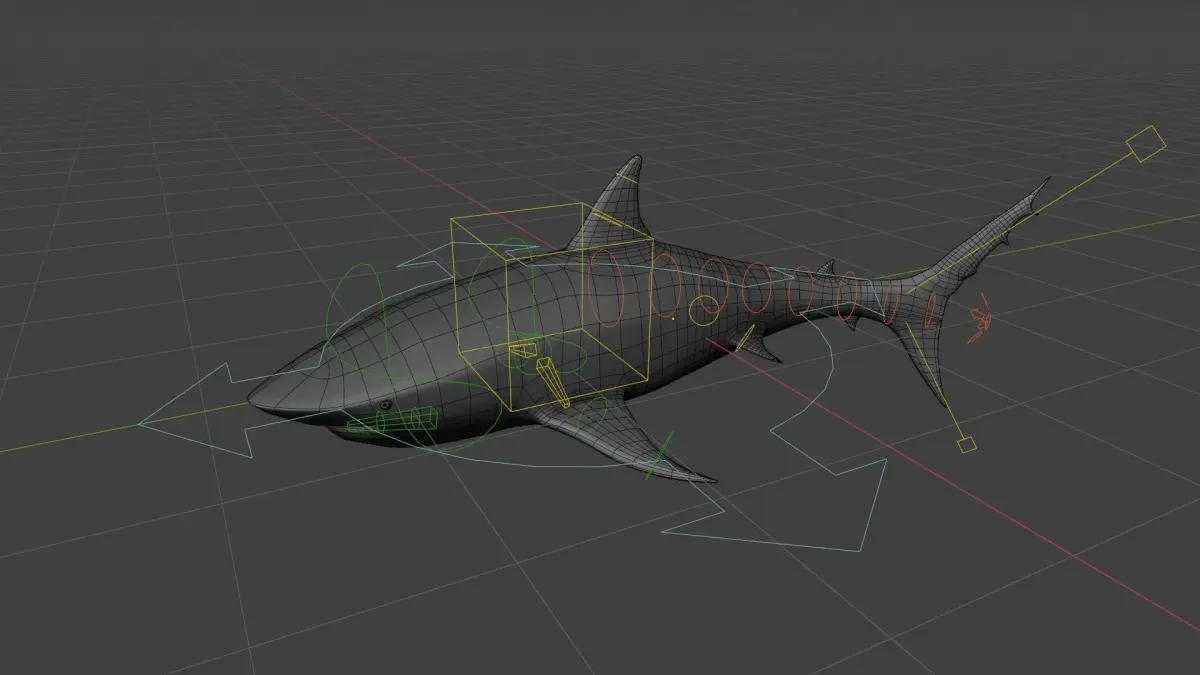Screen dimensions: 1200x675
Task: Click the shark's eye
Action: point(386,404)
